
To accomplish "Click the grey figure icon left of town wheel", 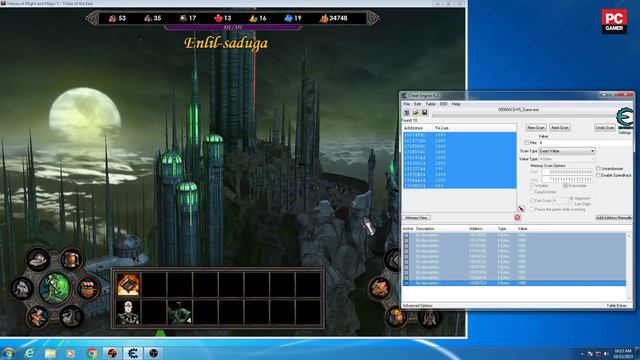I will (x=21, y=288).
